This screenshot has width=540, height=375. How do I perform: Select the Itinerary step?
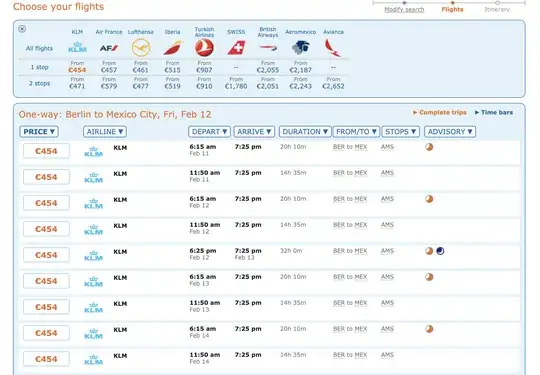[497, 9]
